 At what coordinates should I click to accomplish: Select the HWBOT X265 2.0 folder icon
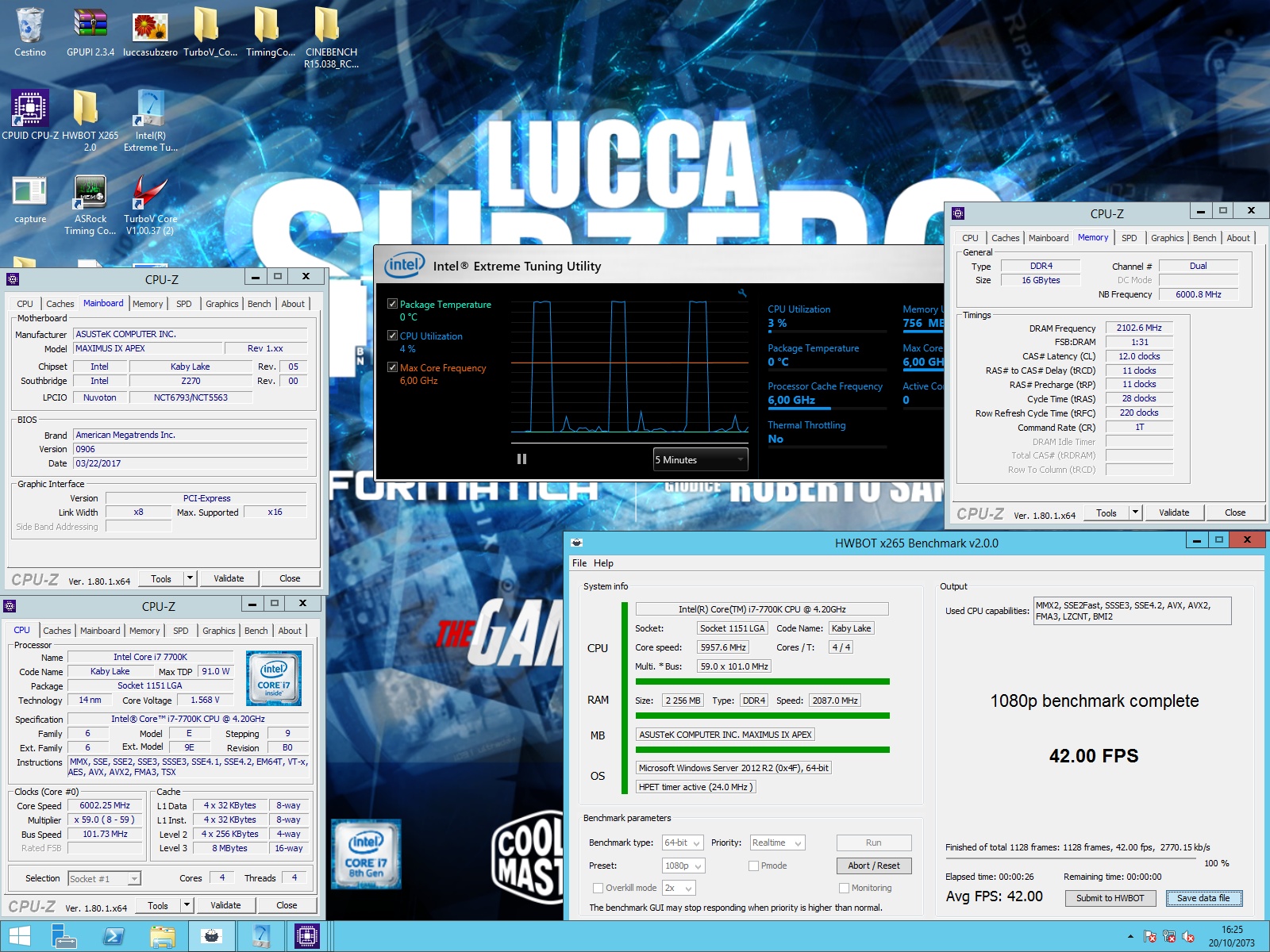[x=90, y=121]
